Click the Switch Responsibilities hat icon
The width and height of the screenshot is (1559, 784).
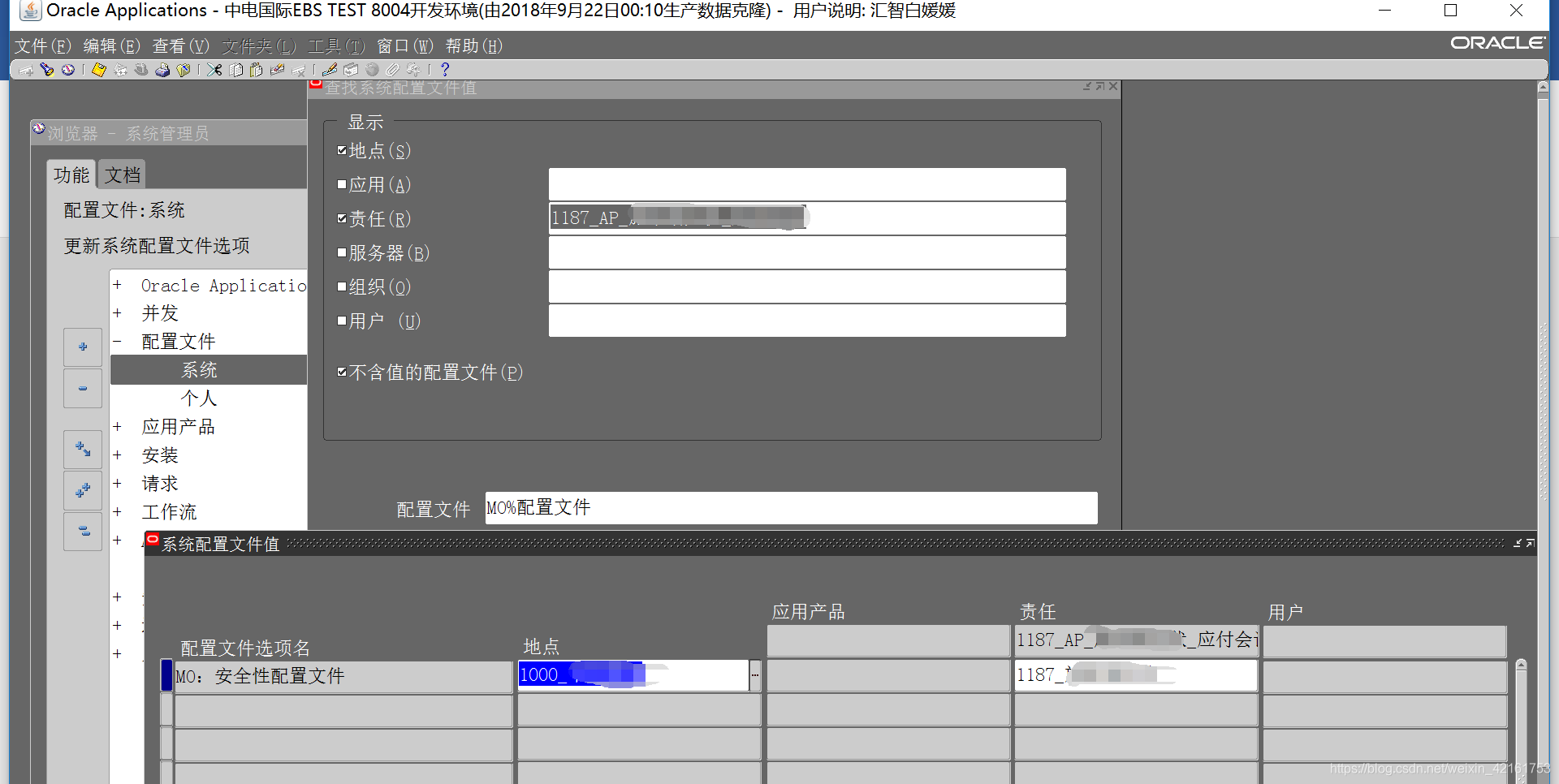point(141,70)
